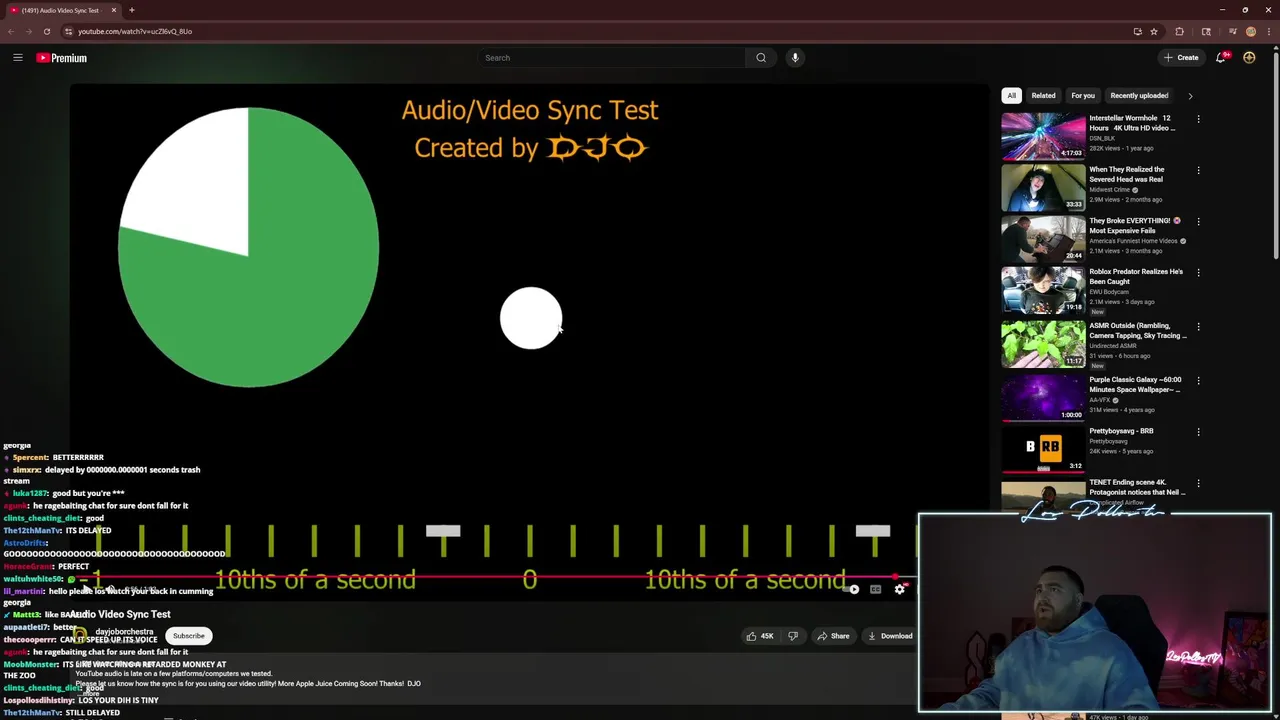Select the Related filter chip
The width and height of the screenshot is (1280, 720).
tap(1043, 96)
